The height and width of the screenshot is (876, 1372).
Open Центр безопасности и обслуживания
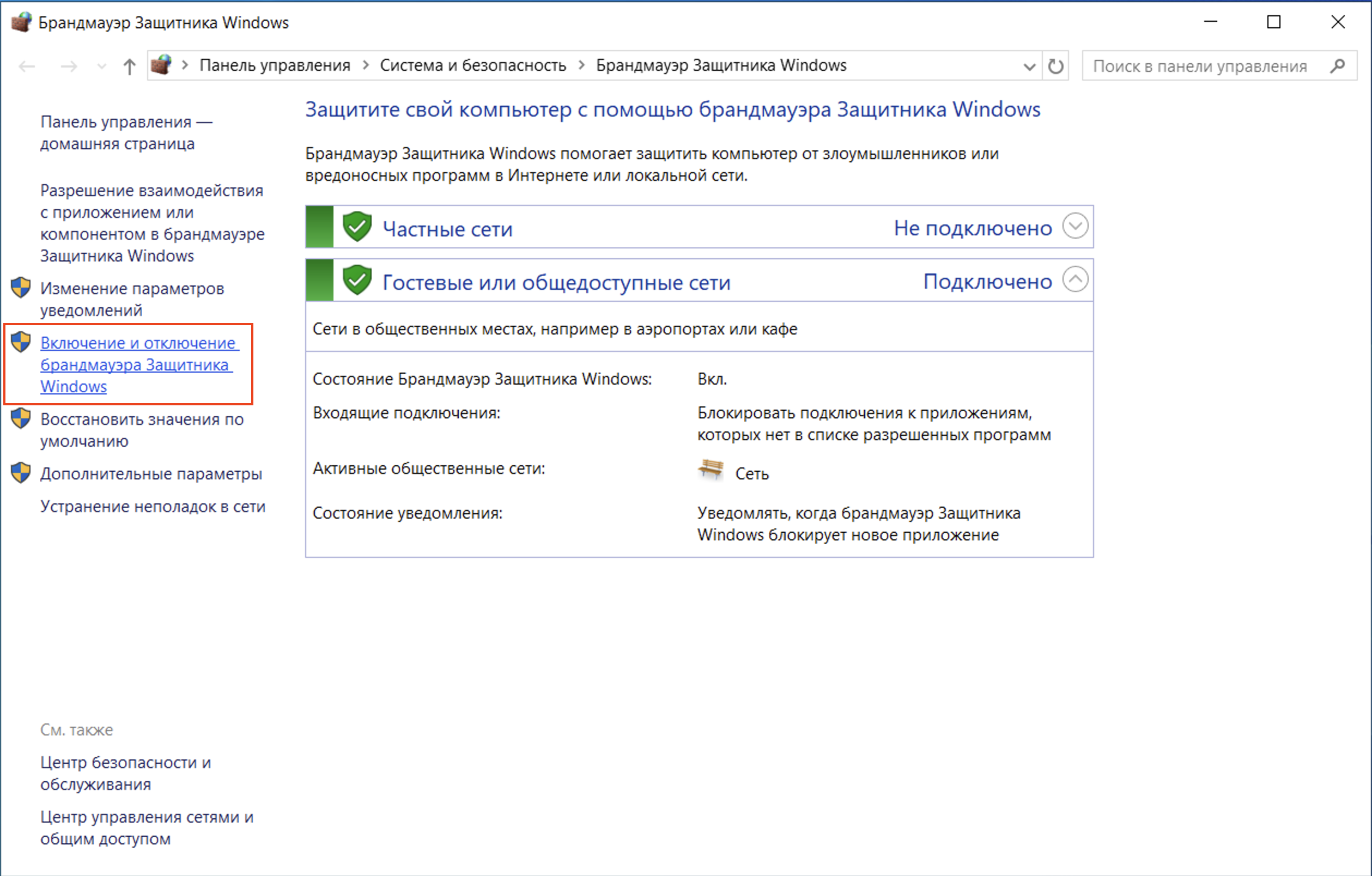tap(125, 773)
